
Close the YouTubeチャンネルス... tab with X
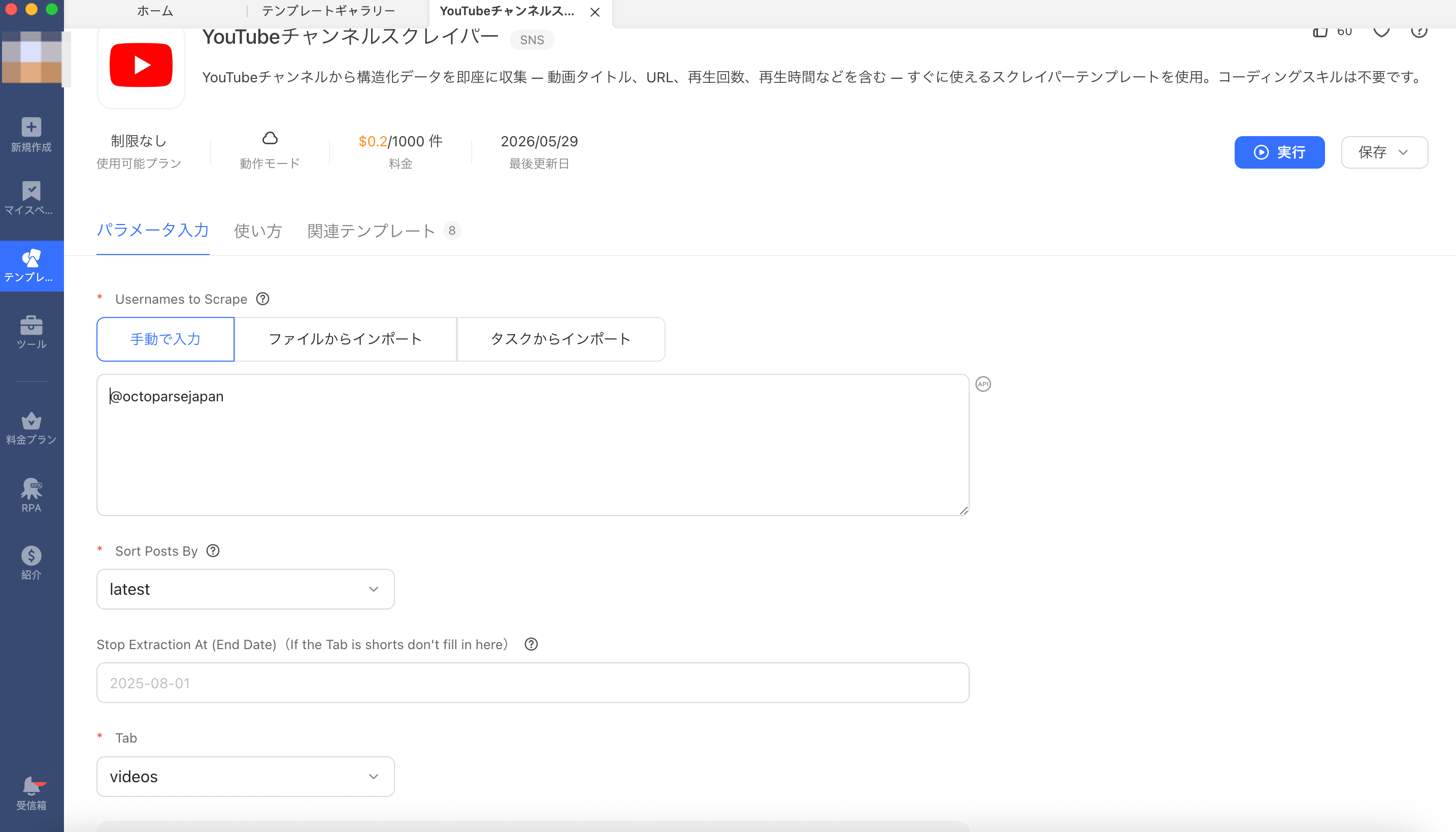tap(595, 12)
